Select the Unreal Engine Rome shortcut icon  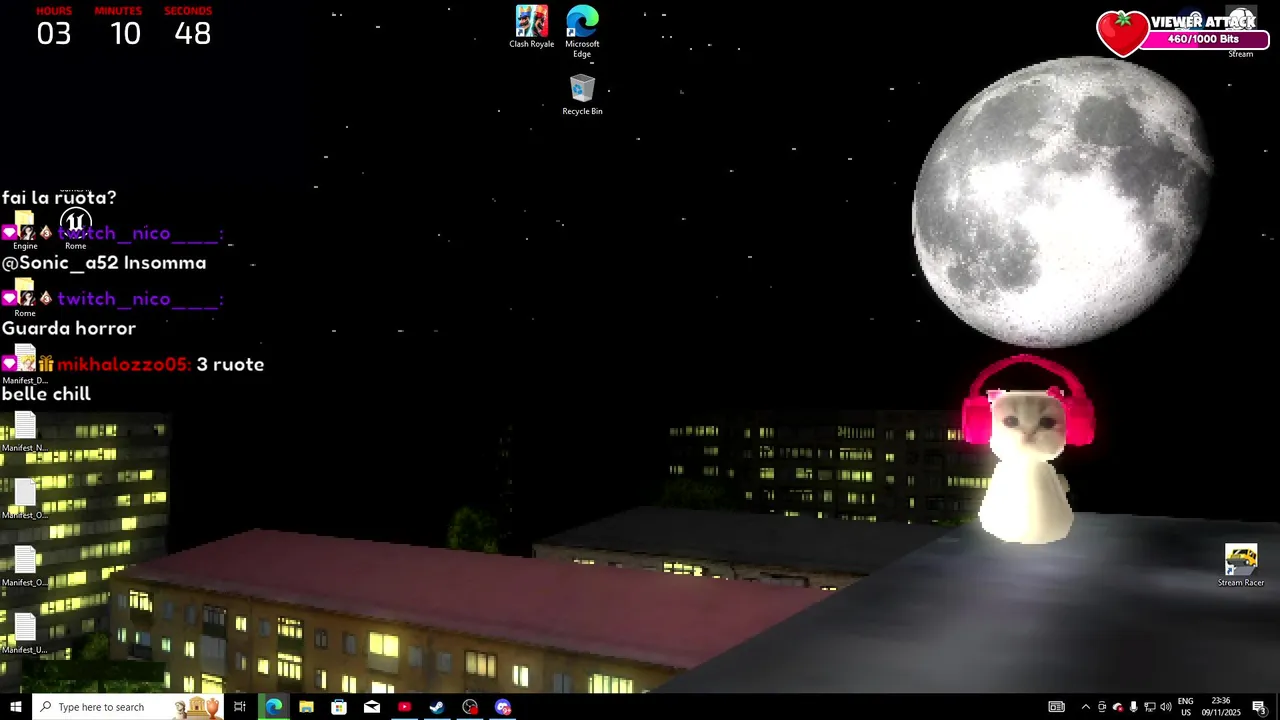tap(75, 228)
